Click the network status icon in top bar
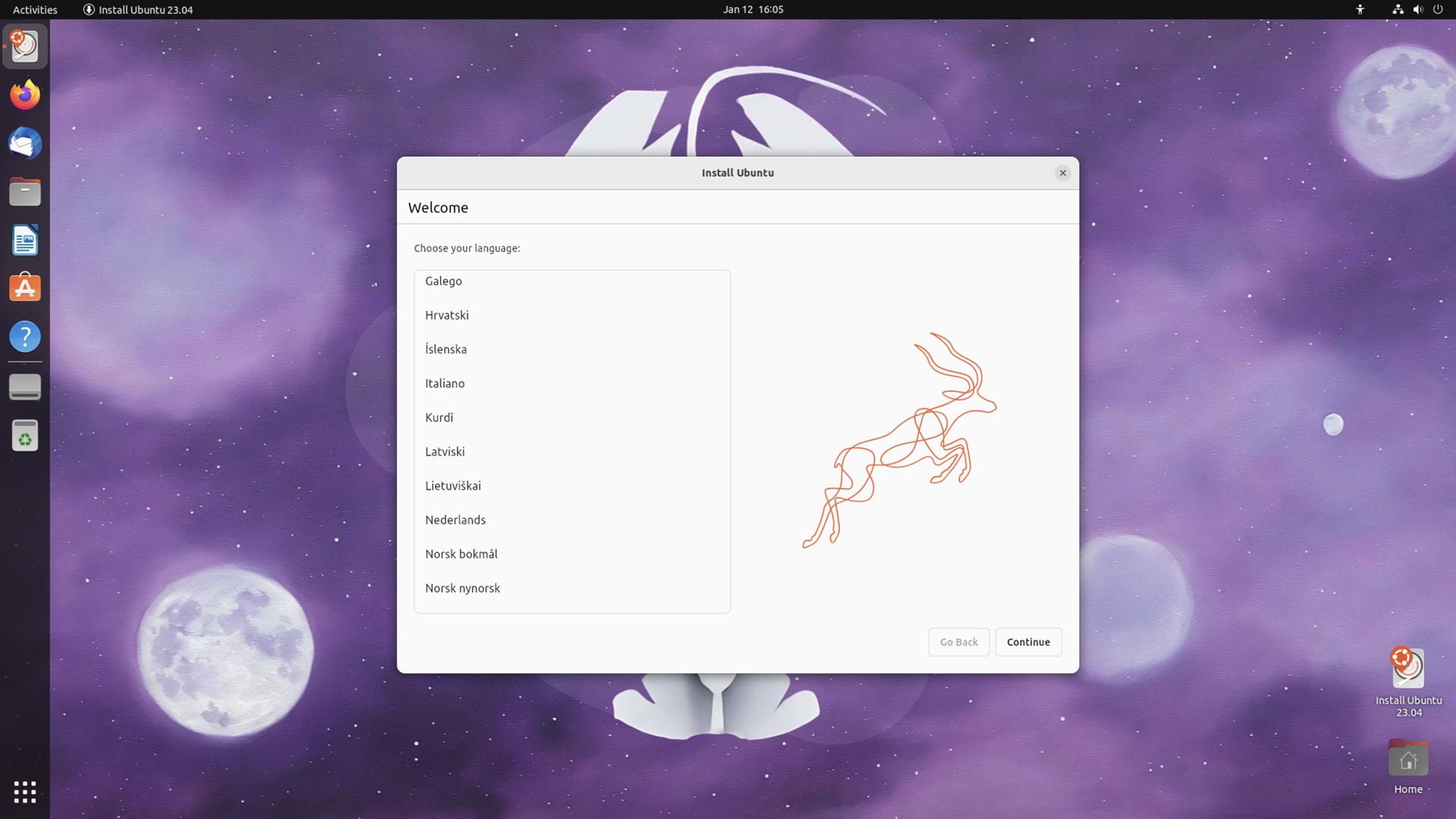1456x819 pixels. tap(1398, 10)
